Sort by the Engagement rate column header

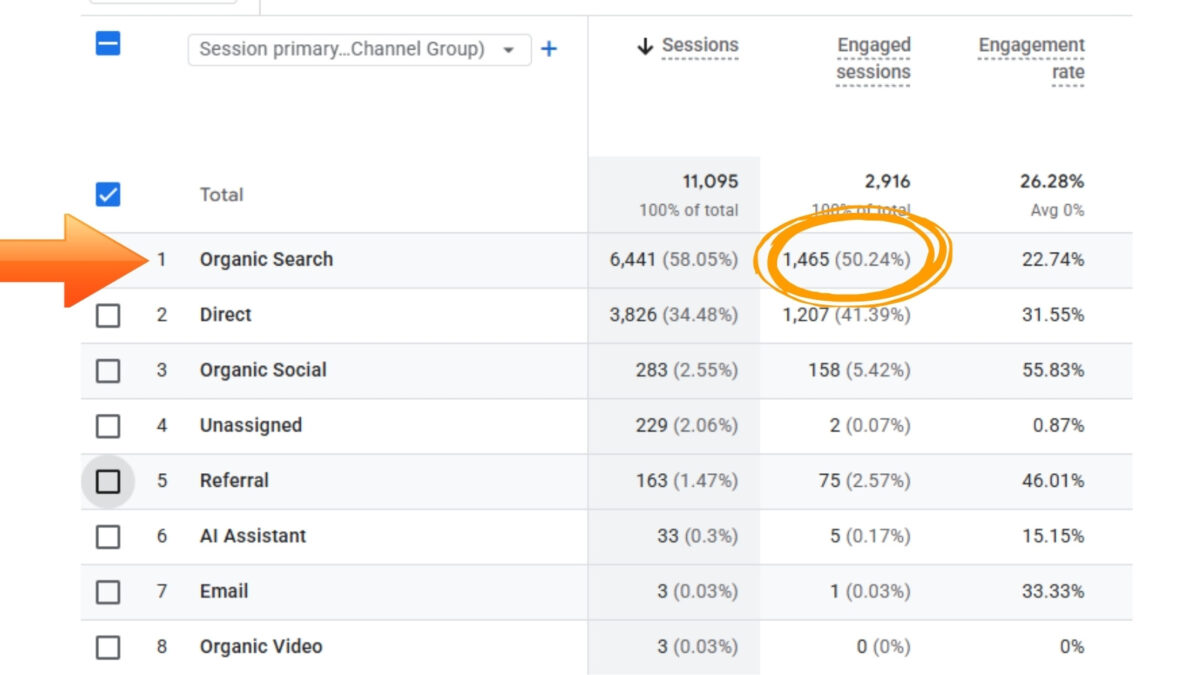point(1031,59)
